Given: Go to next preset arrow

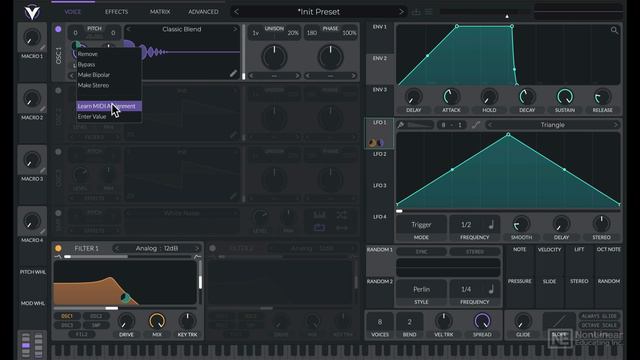Looking at the screenshot, I should click(401, 12).
